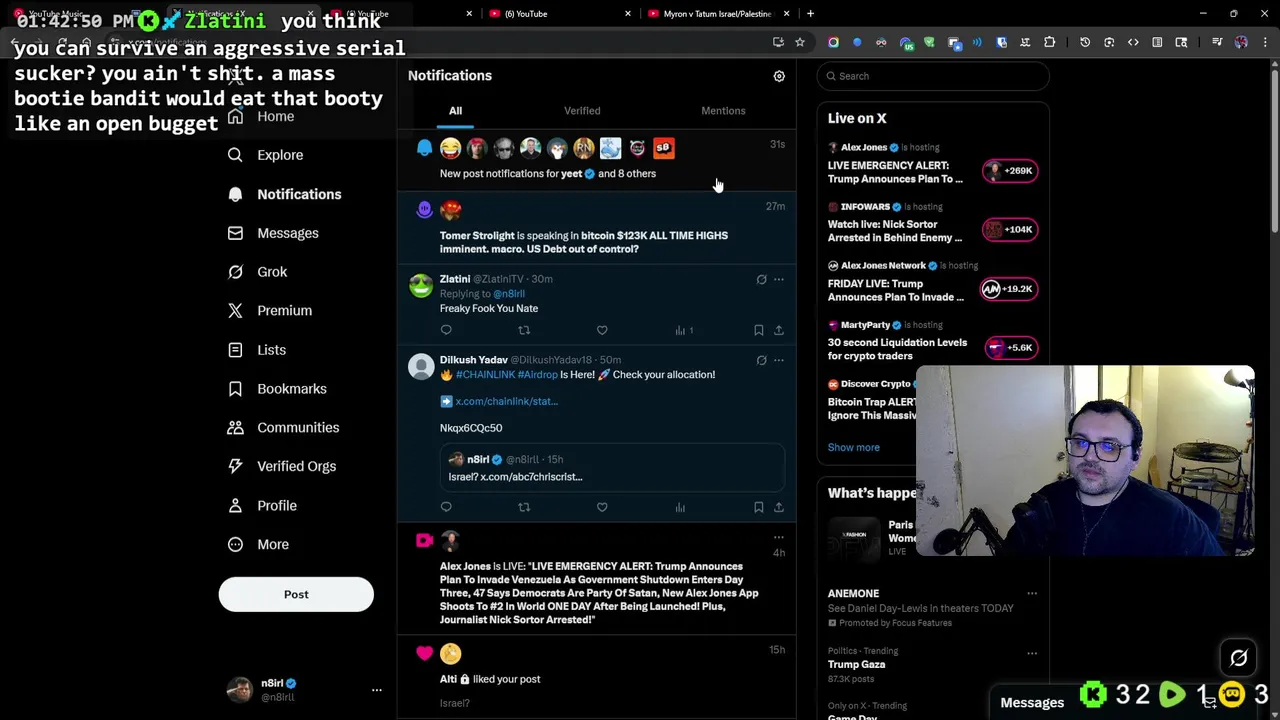Bookmark Dilkush Yadav's CHAINLINK post
Image resolution: width=1280 pixels, height=720 pixels.
click(x=759, y=507)
